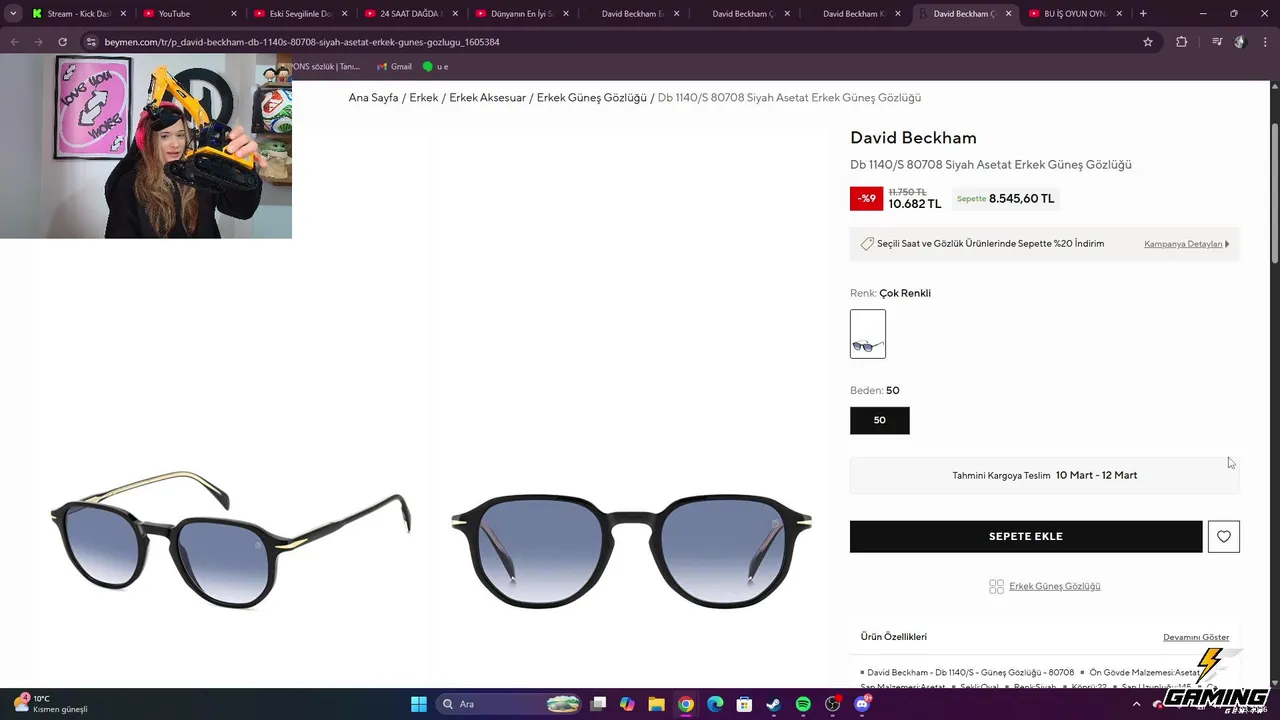The width and height of the screenshot is (1280, 720).
Task: Close the YouTube tab
Action: click(x=234, y=14)
